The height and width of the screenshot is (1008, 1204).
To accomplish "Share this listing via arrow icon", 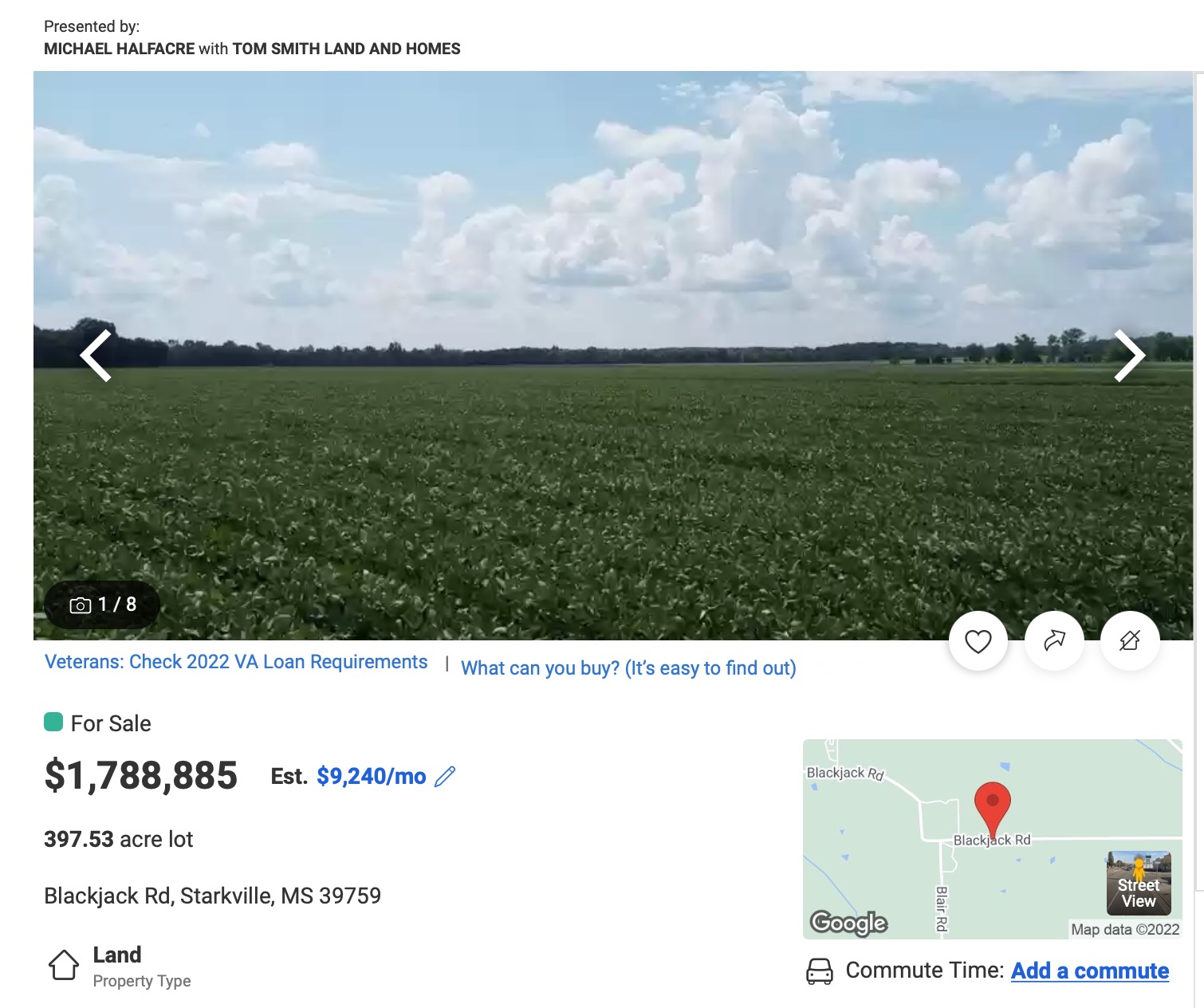I will [x=1054, y=641].
